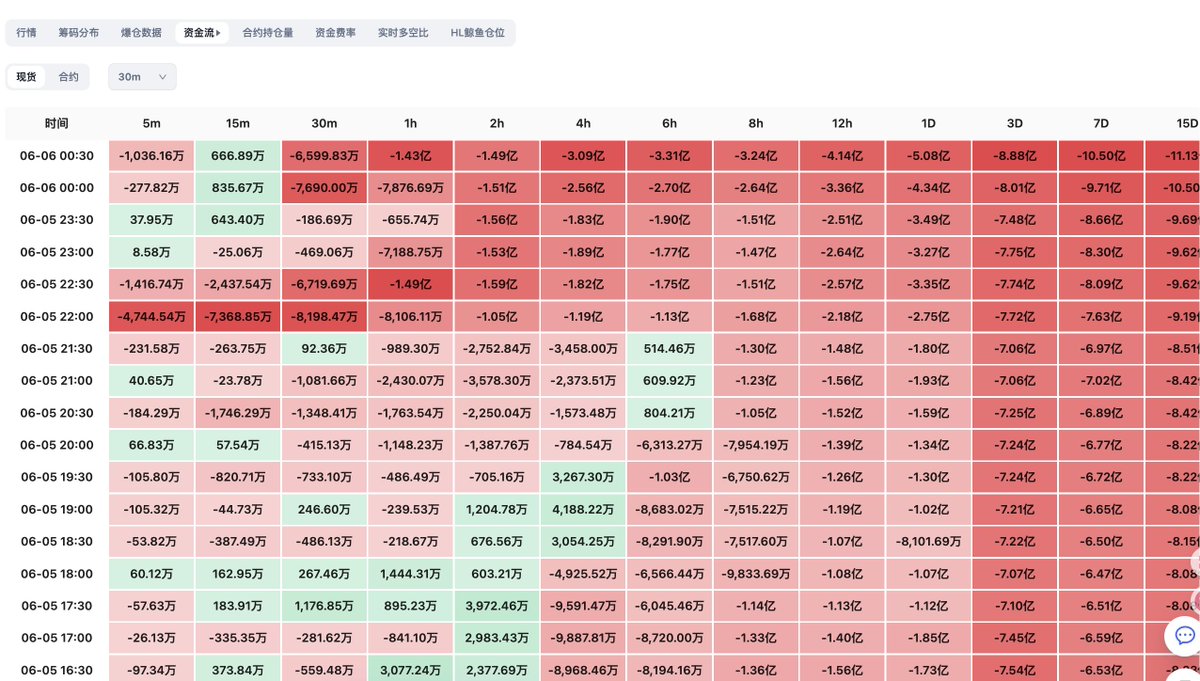
Task: Click the 609.92万 cell
Action: [x=669, y=381]
